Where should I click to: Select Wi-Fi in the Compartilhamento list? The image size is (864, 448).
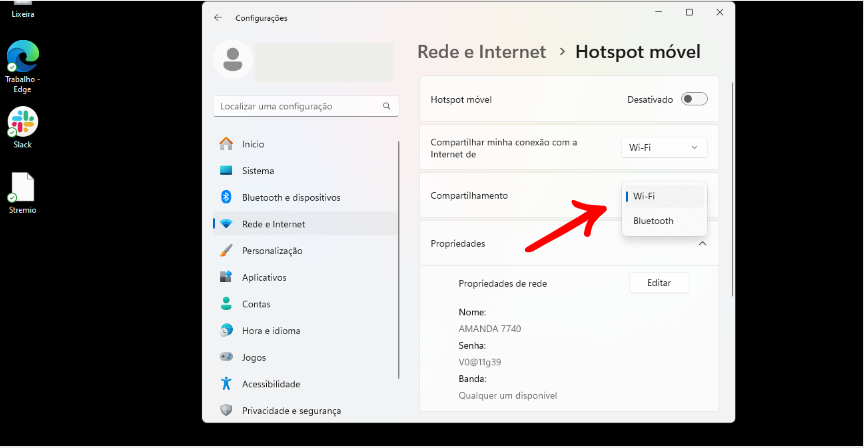(664, 196)
